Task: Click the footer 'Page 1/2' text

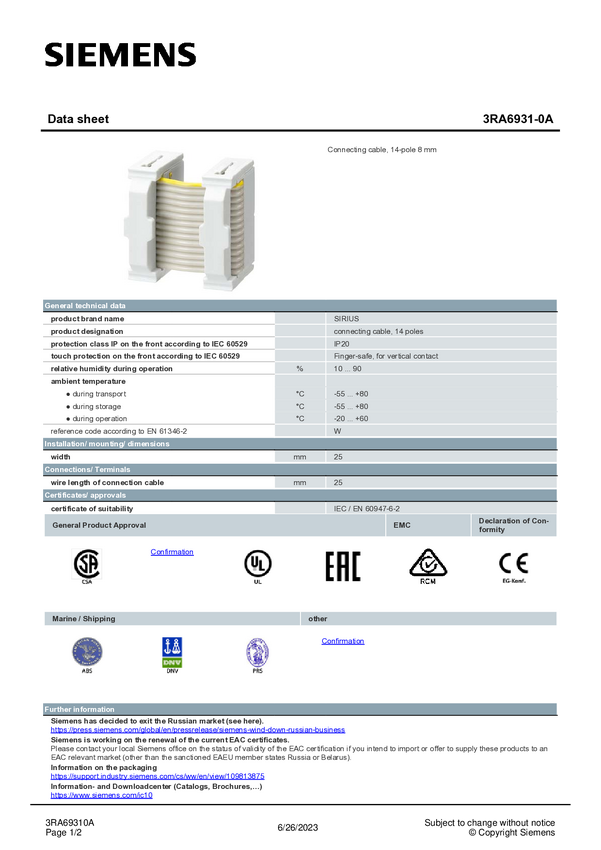Action: [x=63, y=833]
